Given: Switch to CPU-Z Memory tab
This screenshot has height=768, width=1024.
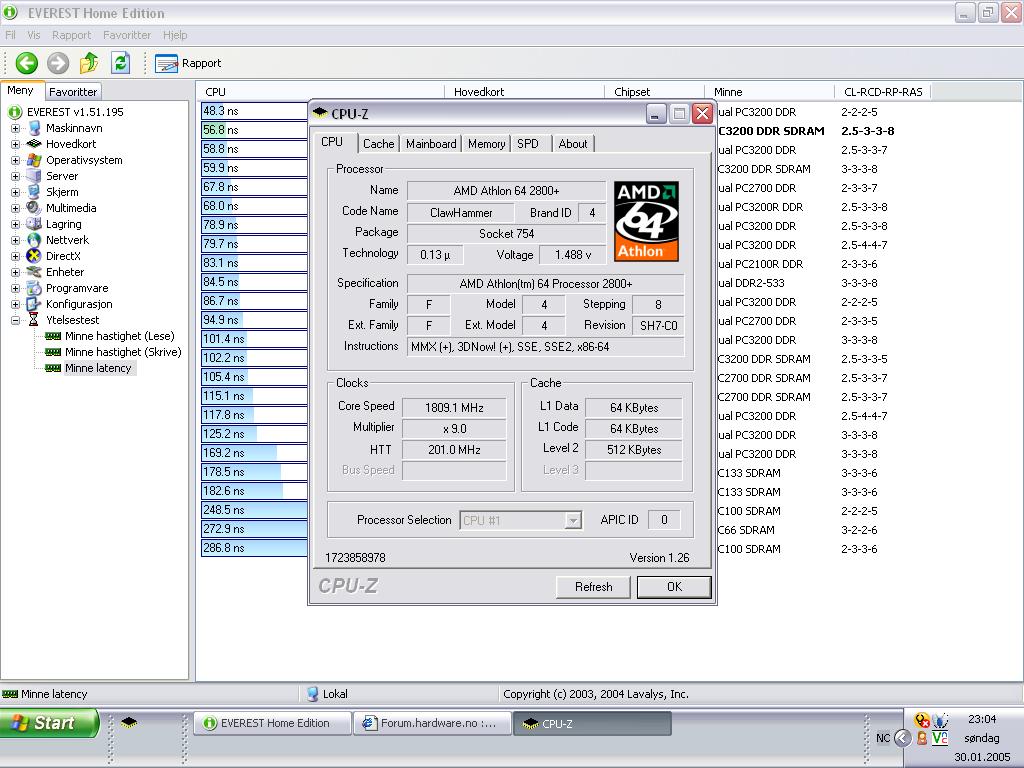Looking at the screenshot, I should point(487,144).
